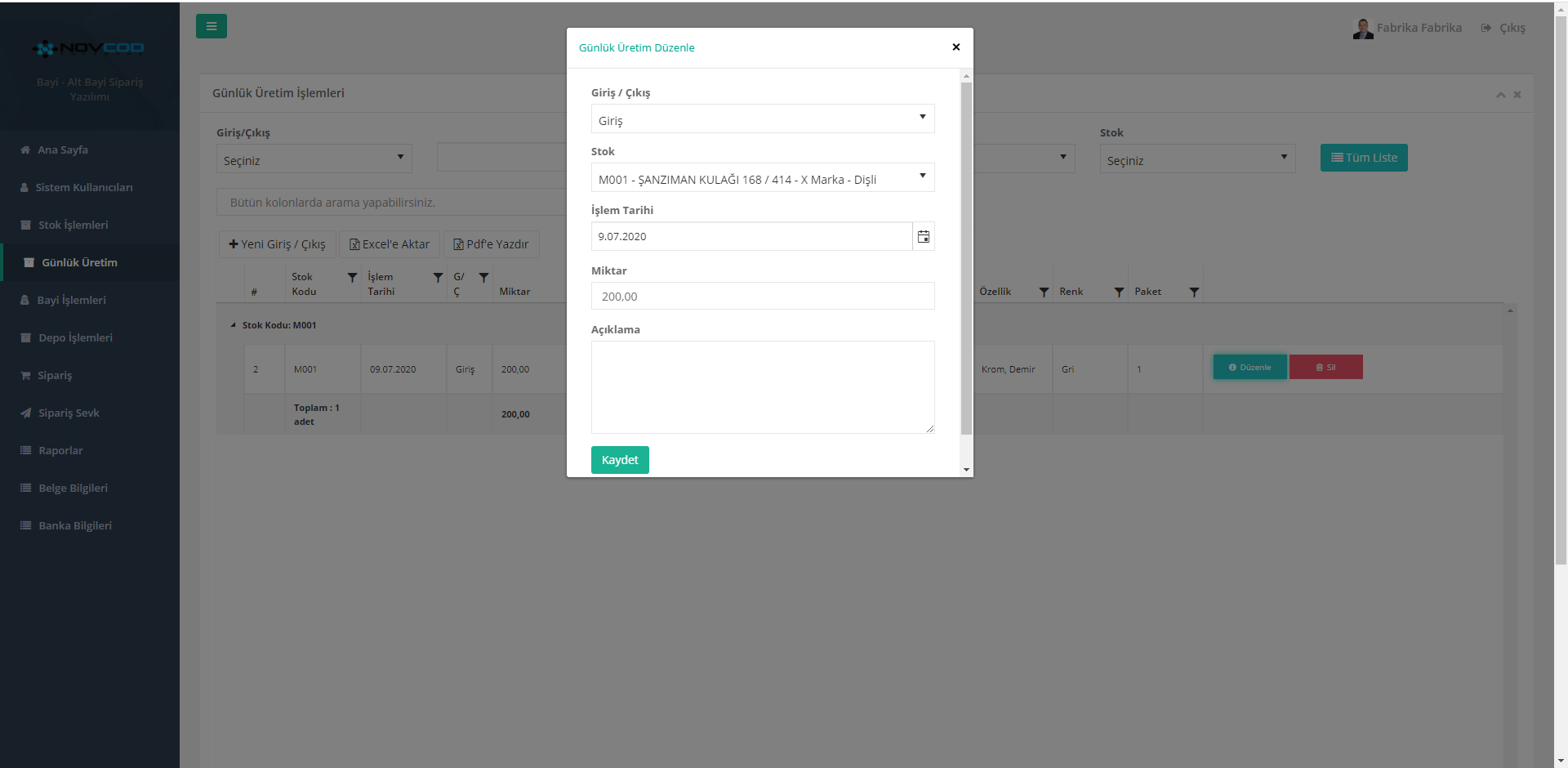
Task: Click the Stok Kodu column filter icon
Action: tap(352, 278)
